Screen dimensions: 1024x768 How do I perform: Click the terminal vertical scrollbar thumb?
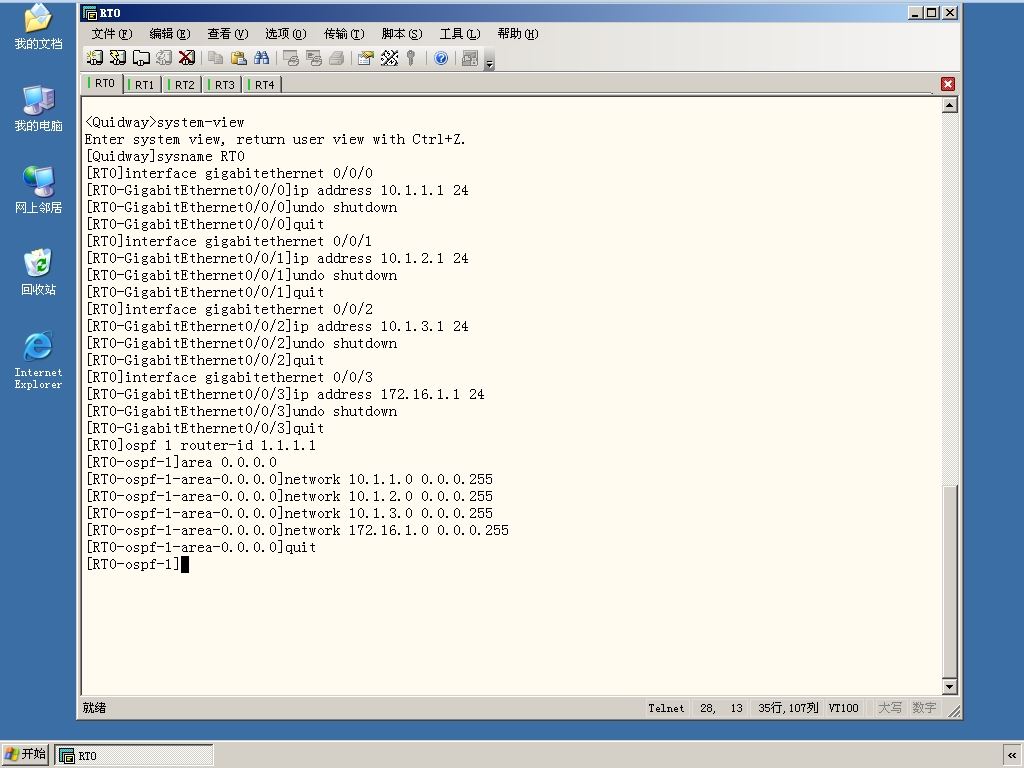(x=950, y=581)
